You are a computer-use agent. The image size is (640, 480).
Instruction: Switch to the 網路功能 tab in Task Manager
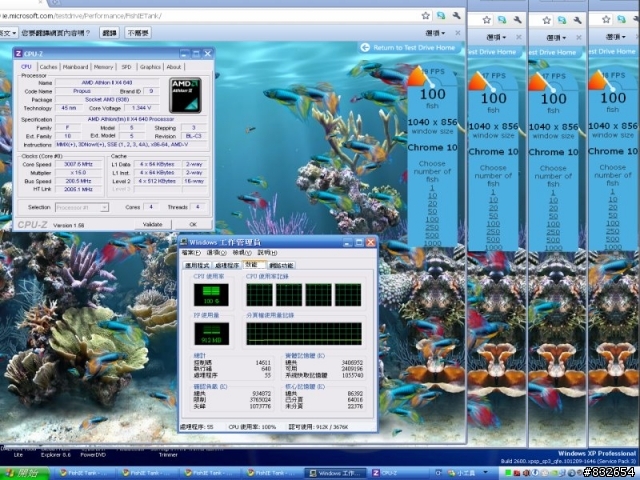pos(282,266)
